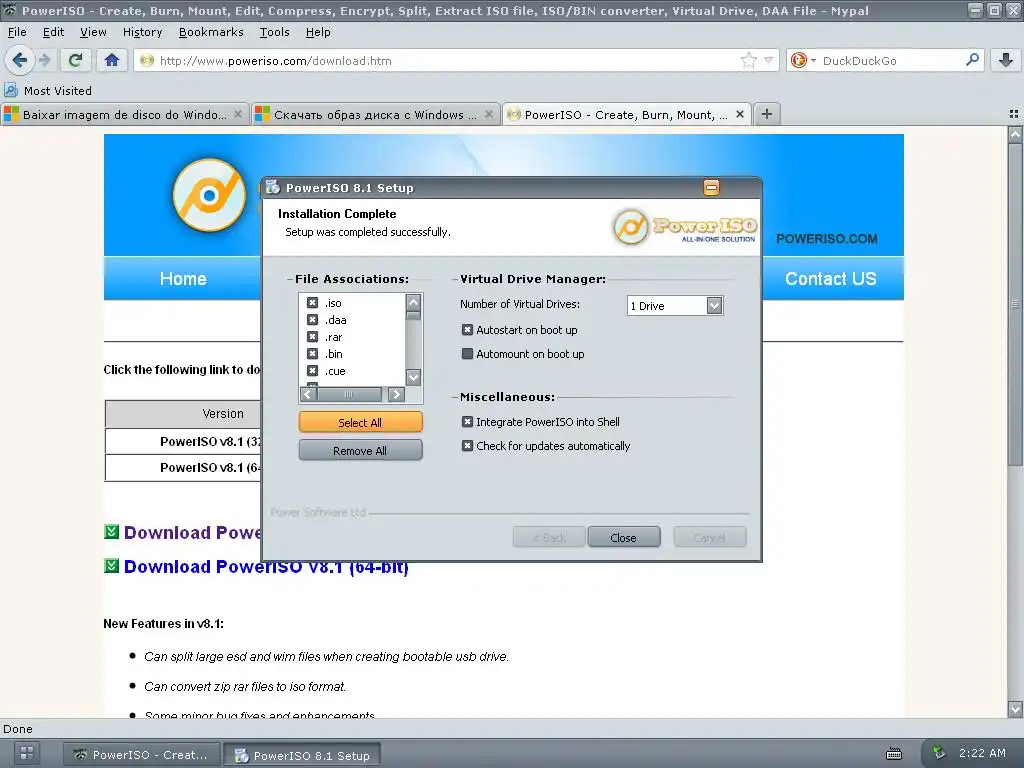
Task: Open Number of Virtual Drives dropdown
Action: pos(714,306)
